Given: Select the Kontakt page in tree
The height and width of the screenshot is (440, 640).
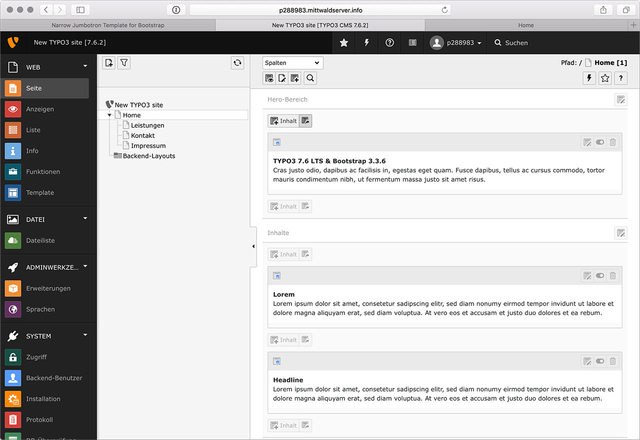Looking at the screenshot, I should tap(142, 135).
